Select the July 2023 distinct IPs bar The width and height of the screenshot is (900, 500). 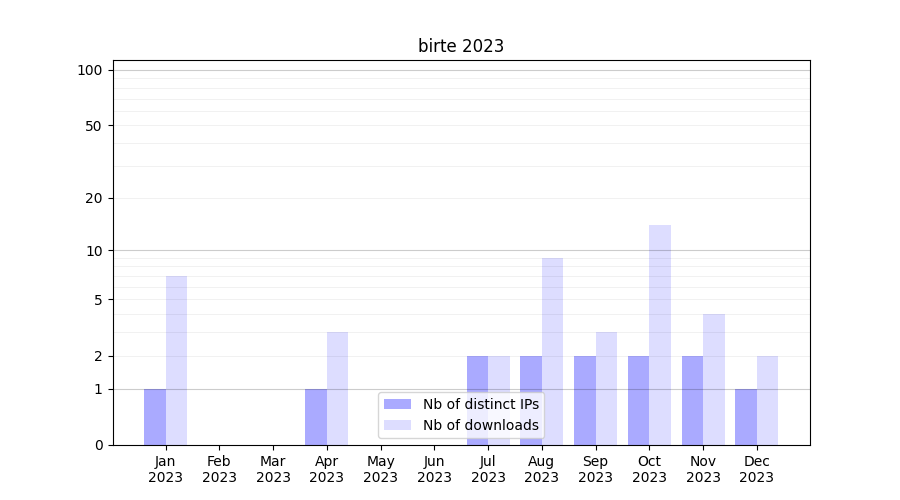pyautogui.click(x=478, y=400)
